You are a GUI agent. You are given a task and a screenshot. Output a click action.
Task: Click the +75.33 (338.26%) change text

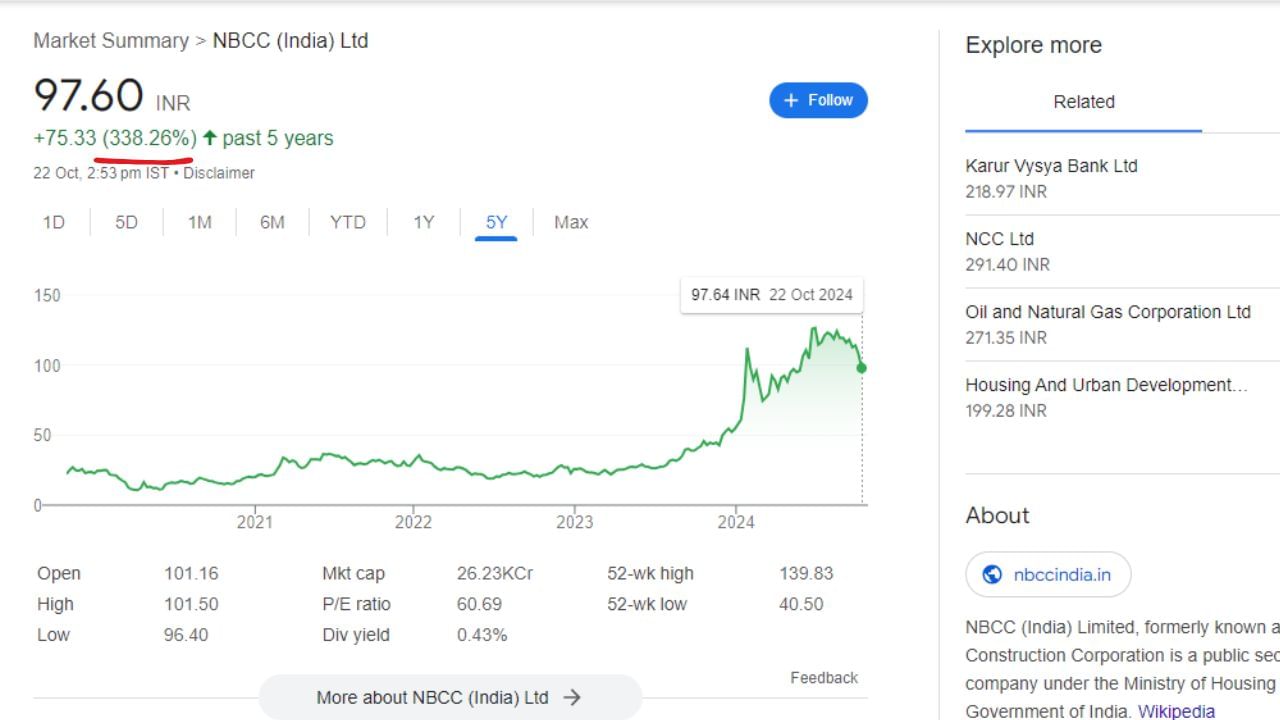pos(115,138)
